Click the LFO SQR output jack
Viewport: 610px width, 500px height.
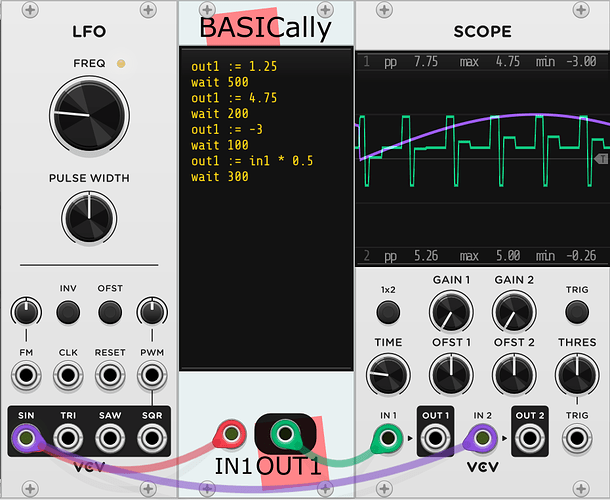tap(152, 438)
